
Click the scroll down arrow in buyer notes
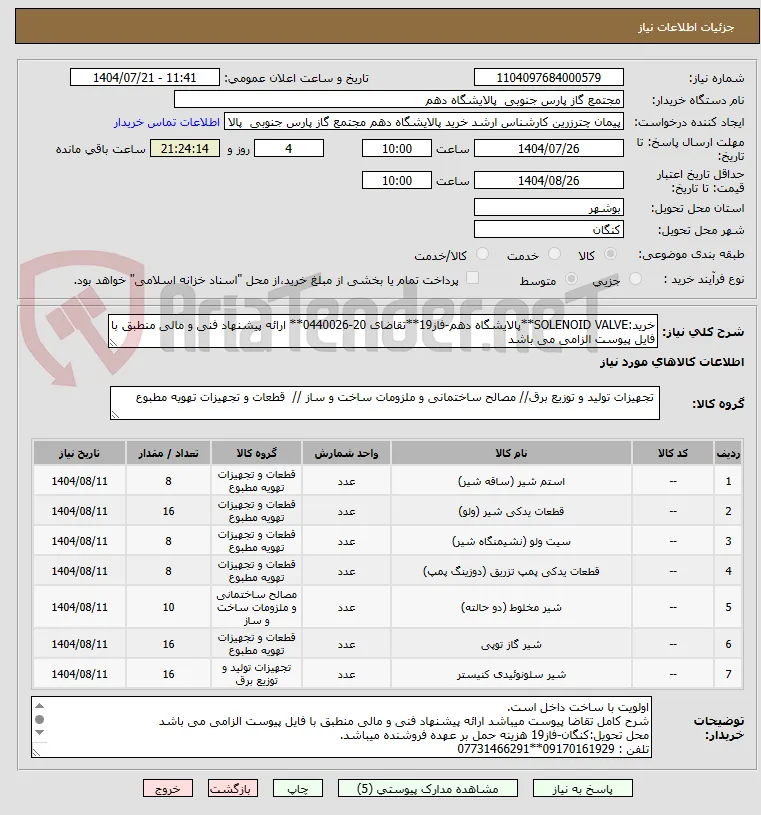40,732
